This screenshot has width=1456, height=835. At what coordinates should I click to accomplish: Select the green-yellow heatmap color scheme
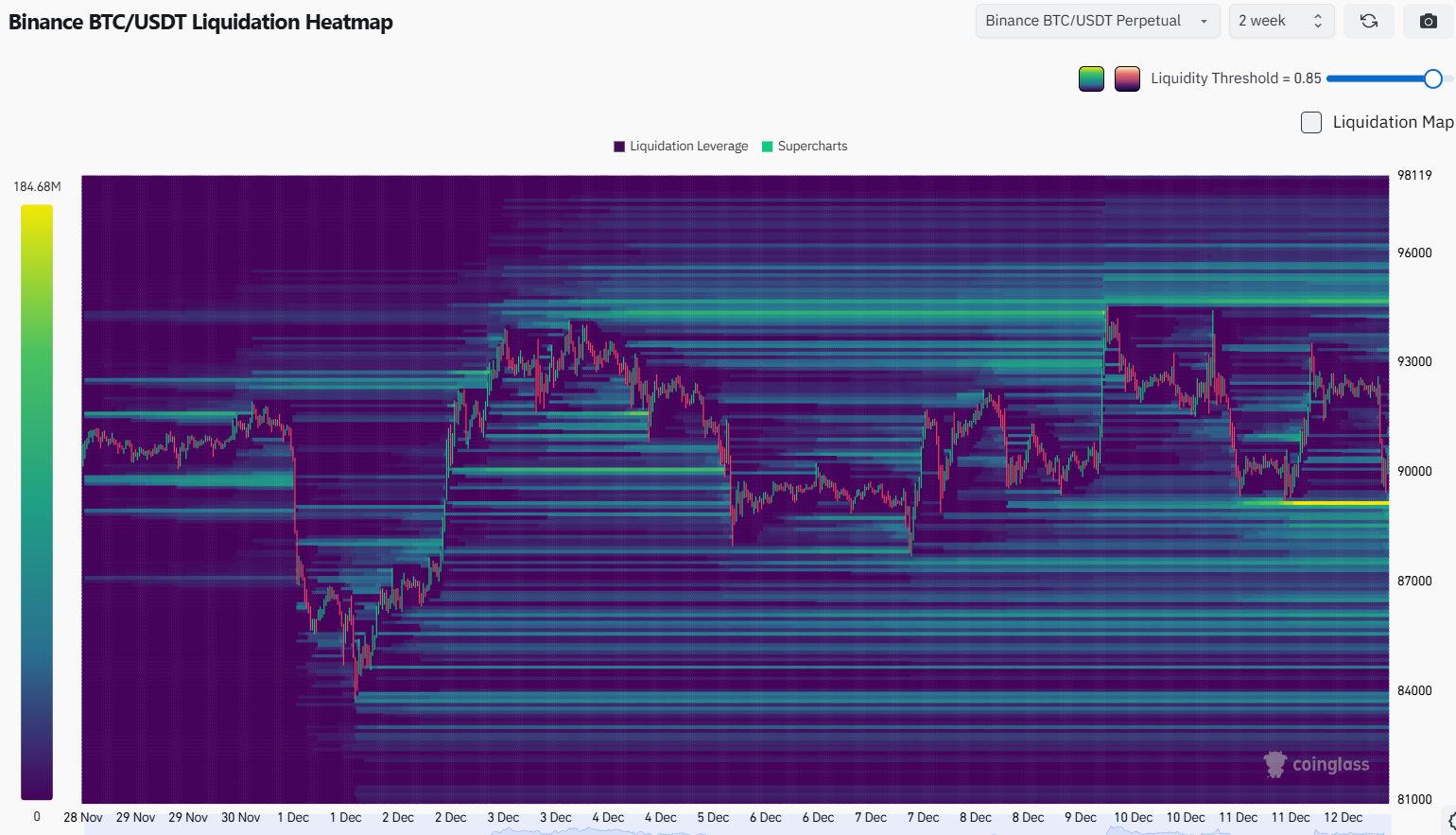(x=1091, y=79)
